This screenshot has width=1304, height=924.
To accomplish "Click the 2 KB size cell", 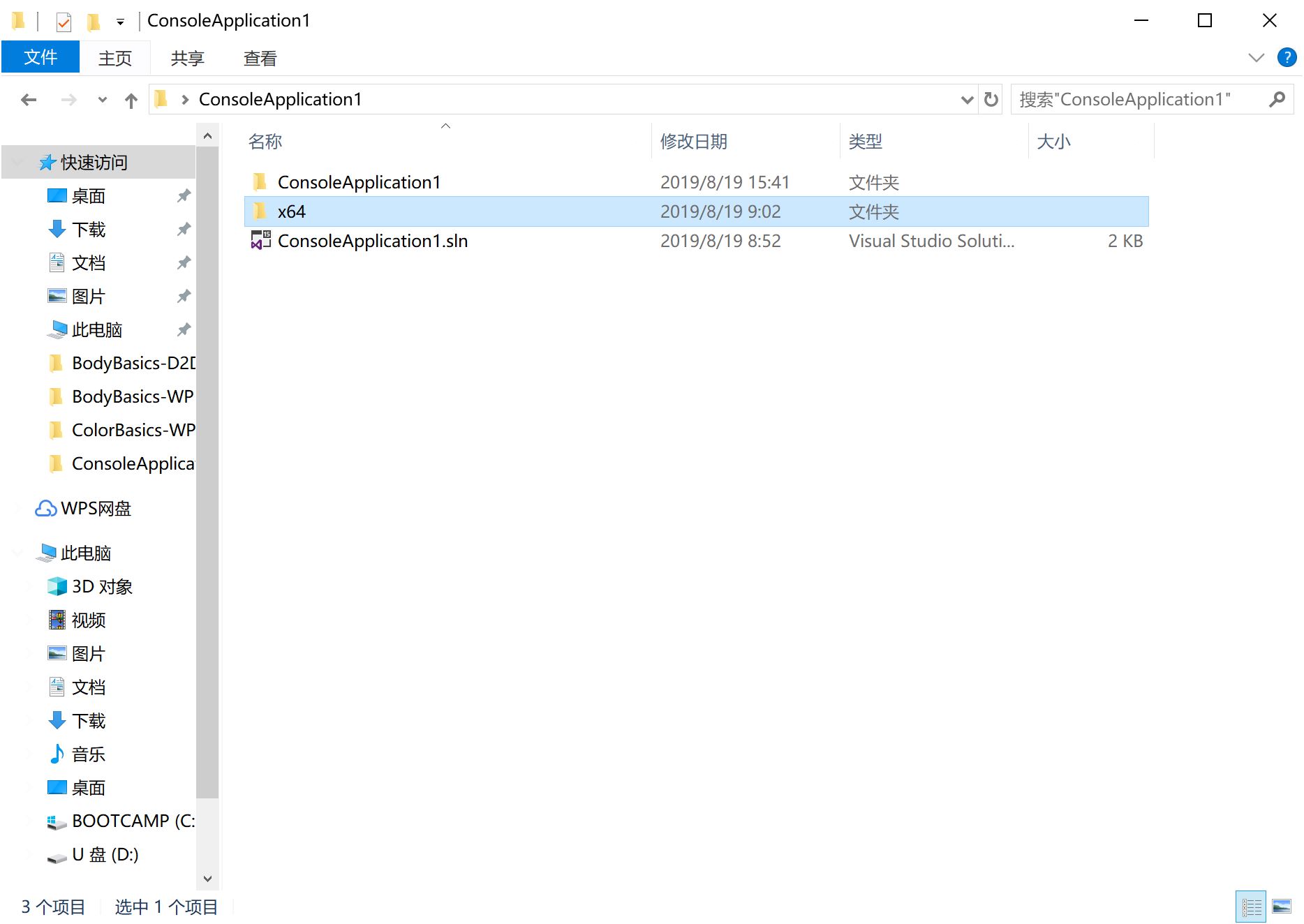I will (x=1125, y=241).
